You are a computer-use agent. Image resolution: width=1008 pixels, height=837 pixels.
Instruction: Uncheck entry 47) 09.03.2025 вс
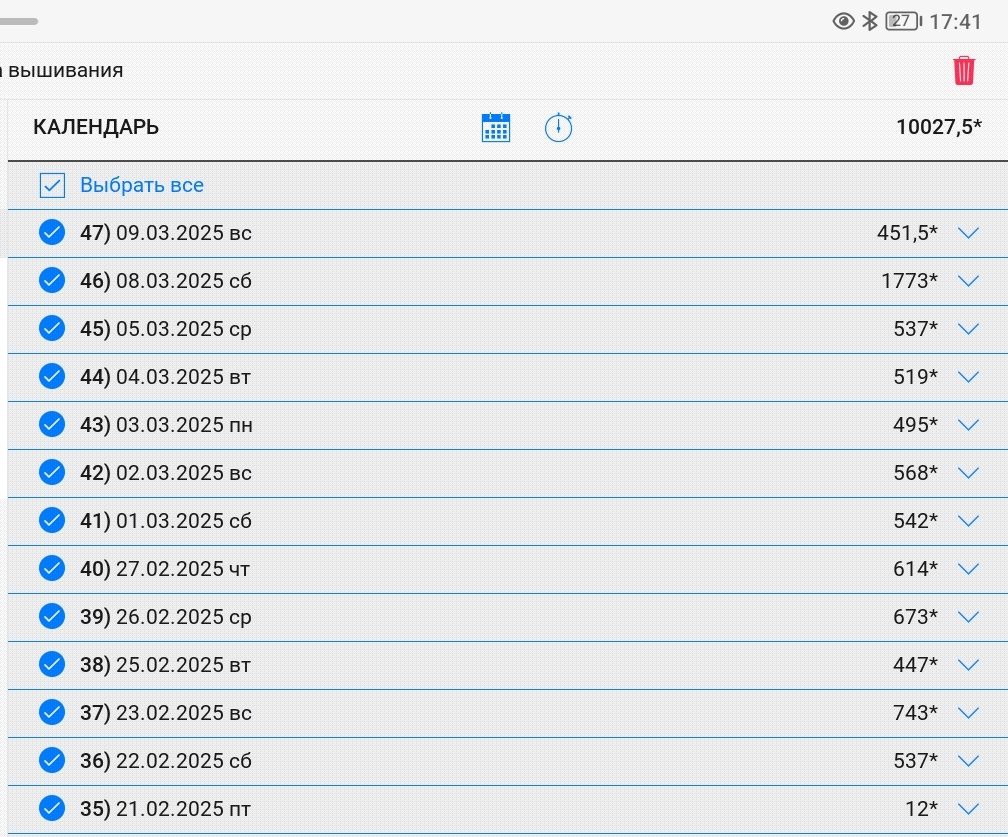pos(52,233)
